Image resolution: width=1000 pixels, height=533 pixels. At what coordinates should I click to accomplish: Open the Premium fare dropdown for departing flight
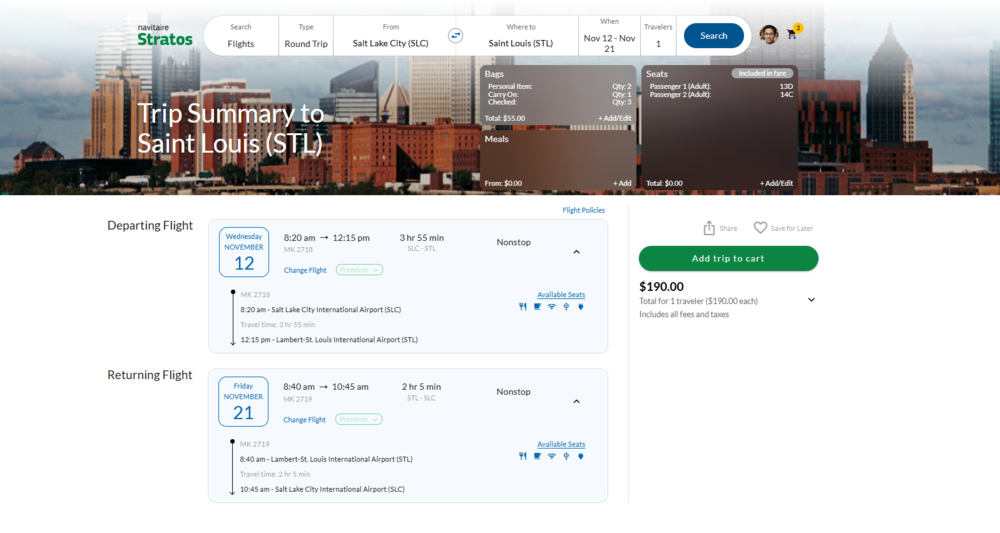coord(359,270)
